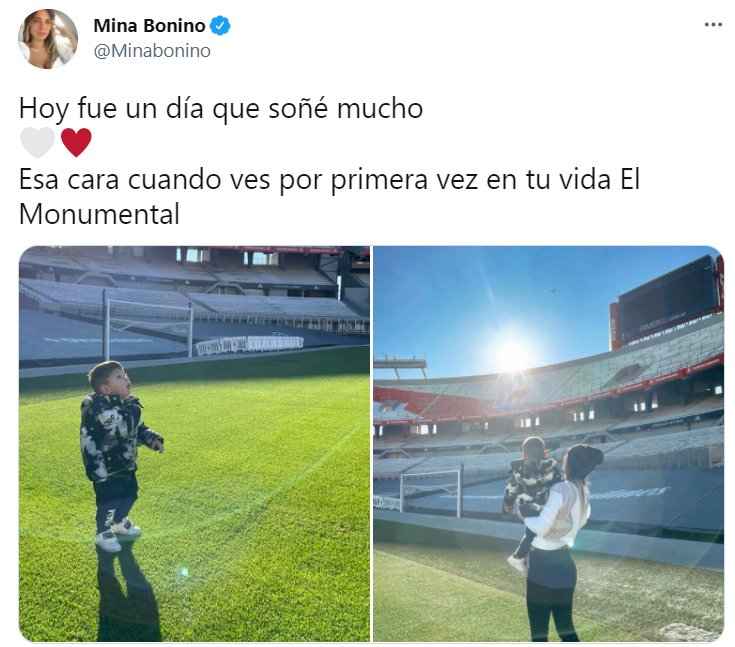Select the text 'Hoy fue un día que soñé mucho'
The image size is (735, 647).
coord(221,109)
